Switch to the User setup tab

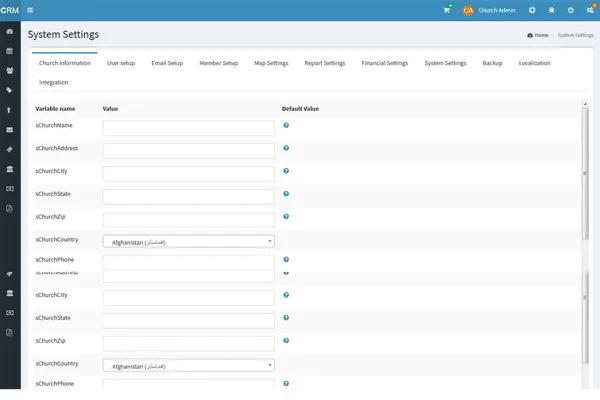121,63
